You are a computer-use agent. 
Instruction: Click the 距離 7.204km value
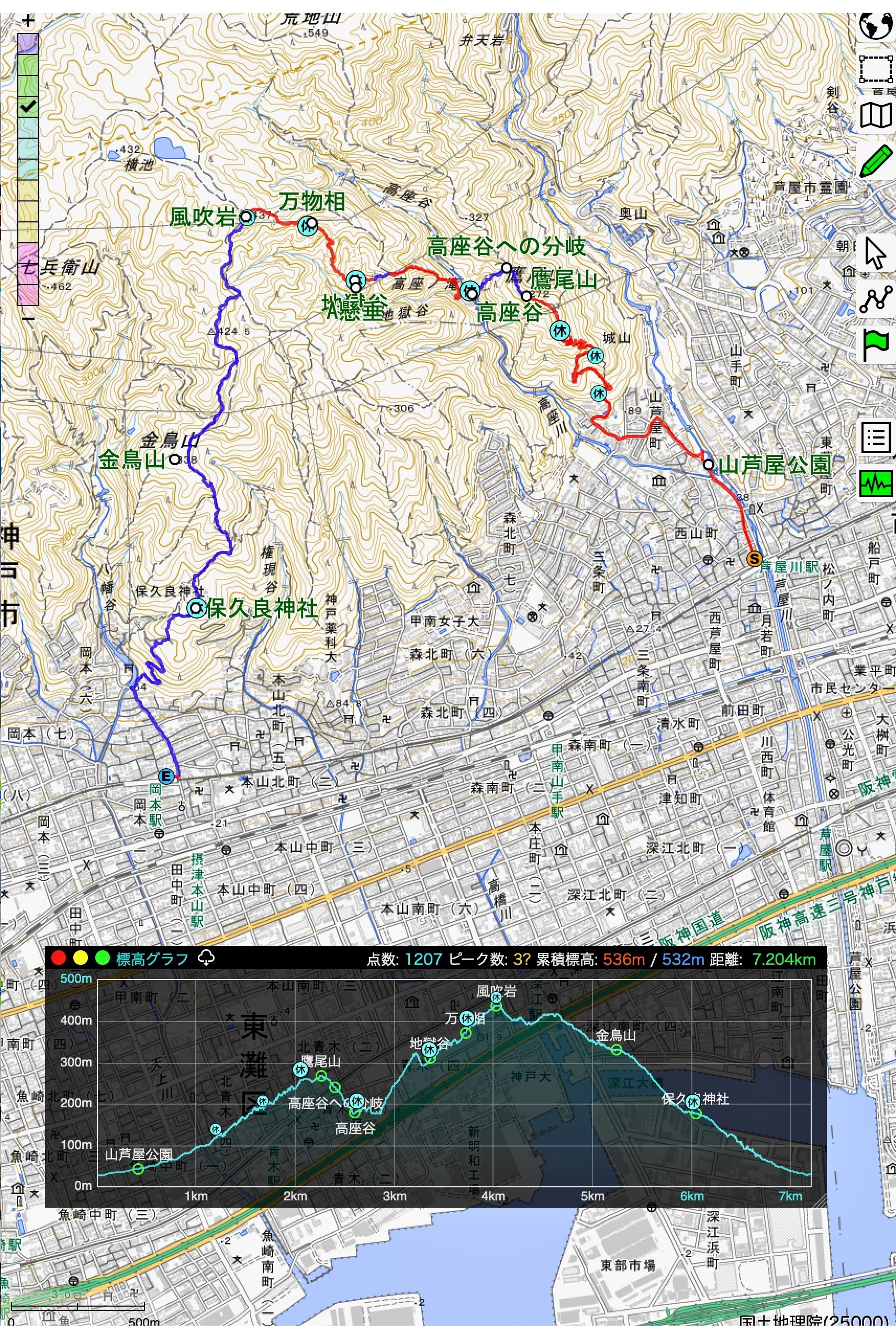[x=784, y=959]
